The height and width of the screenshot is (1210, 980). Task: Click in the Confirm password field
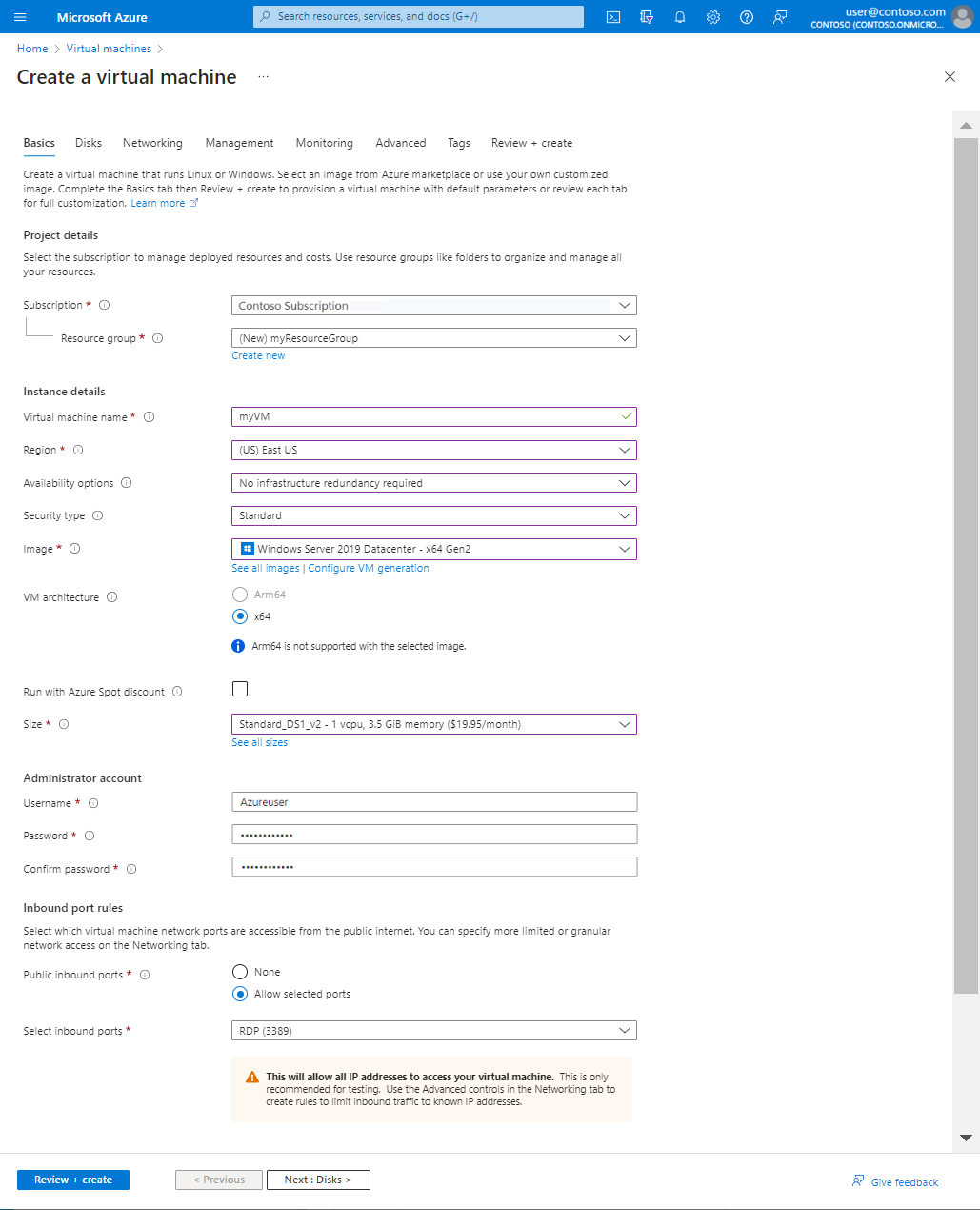[434, 867]
